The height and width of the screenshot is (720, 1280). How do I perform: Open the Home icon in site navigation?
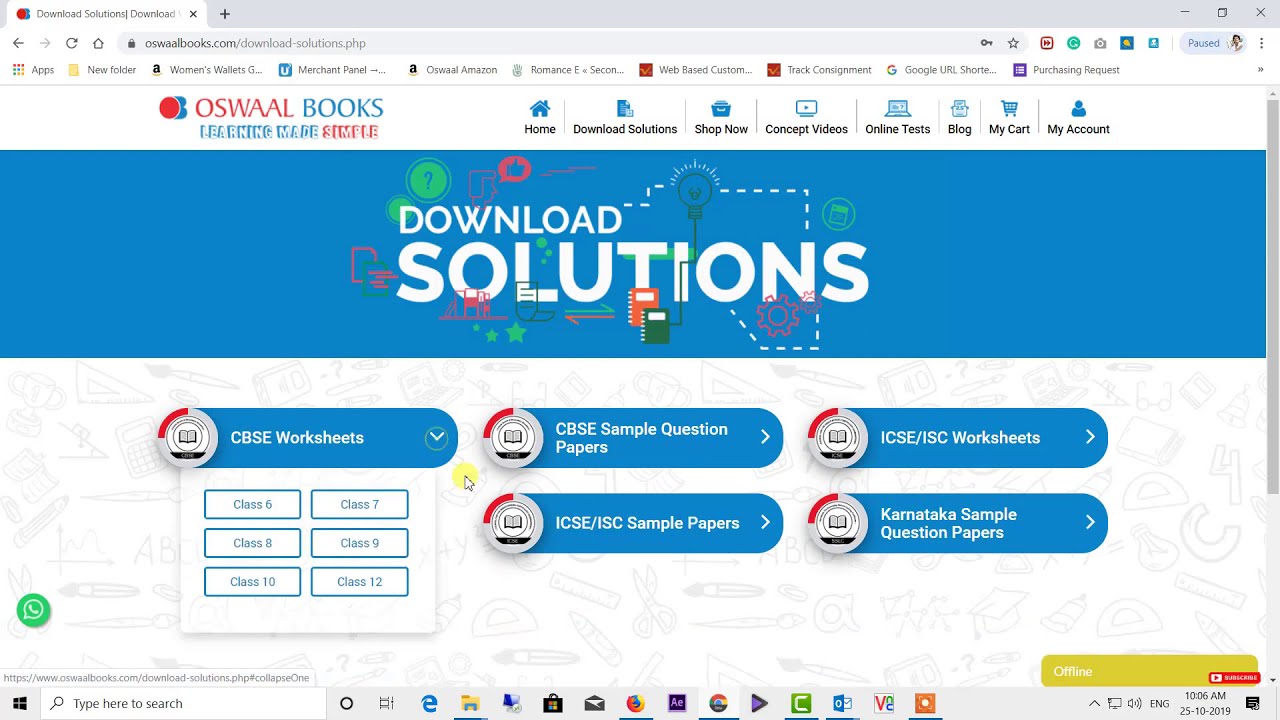540,108
